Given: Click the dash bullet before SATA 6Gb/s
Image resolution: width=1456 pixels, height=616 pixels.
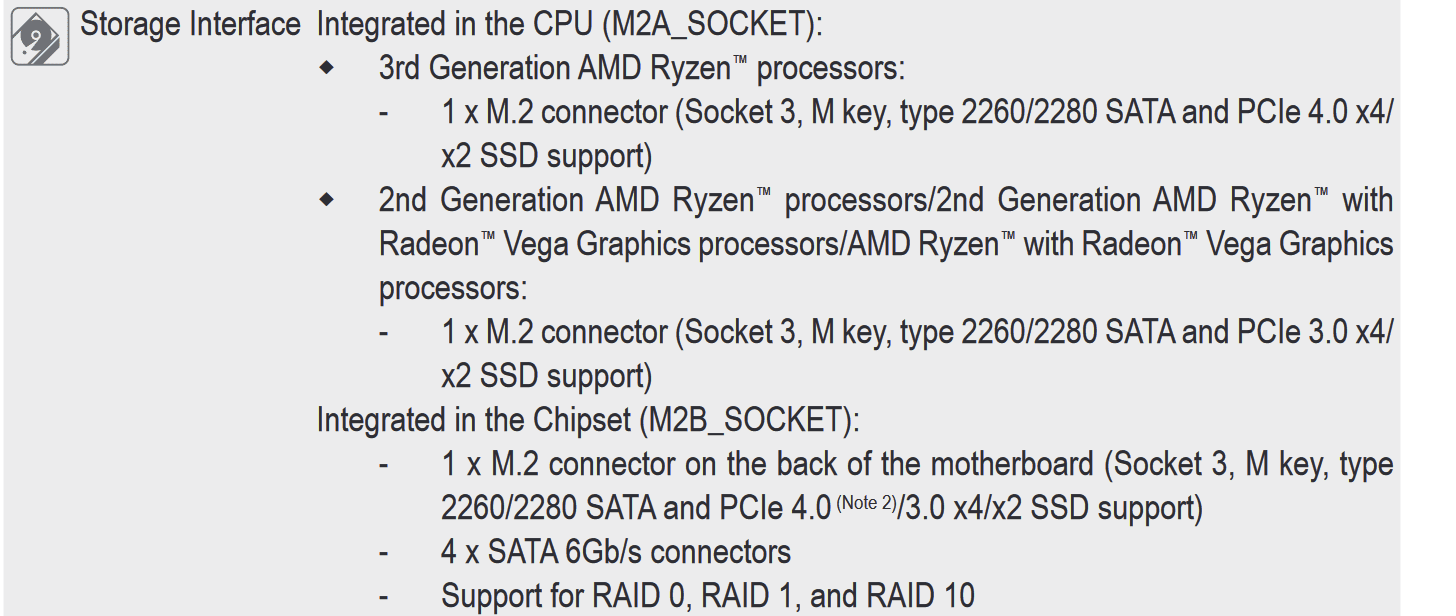Looking at the screenshot, I should [385, 552].
